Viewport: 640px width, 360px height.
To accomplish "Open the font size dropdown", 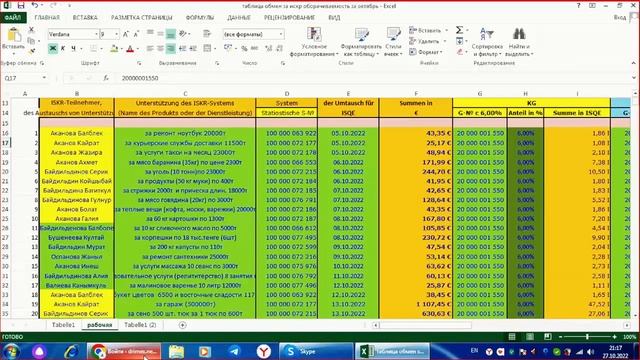I will pyautogui.click(x=117, y=34).
